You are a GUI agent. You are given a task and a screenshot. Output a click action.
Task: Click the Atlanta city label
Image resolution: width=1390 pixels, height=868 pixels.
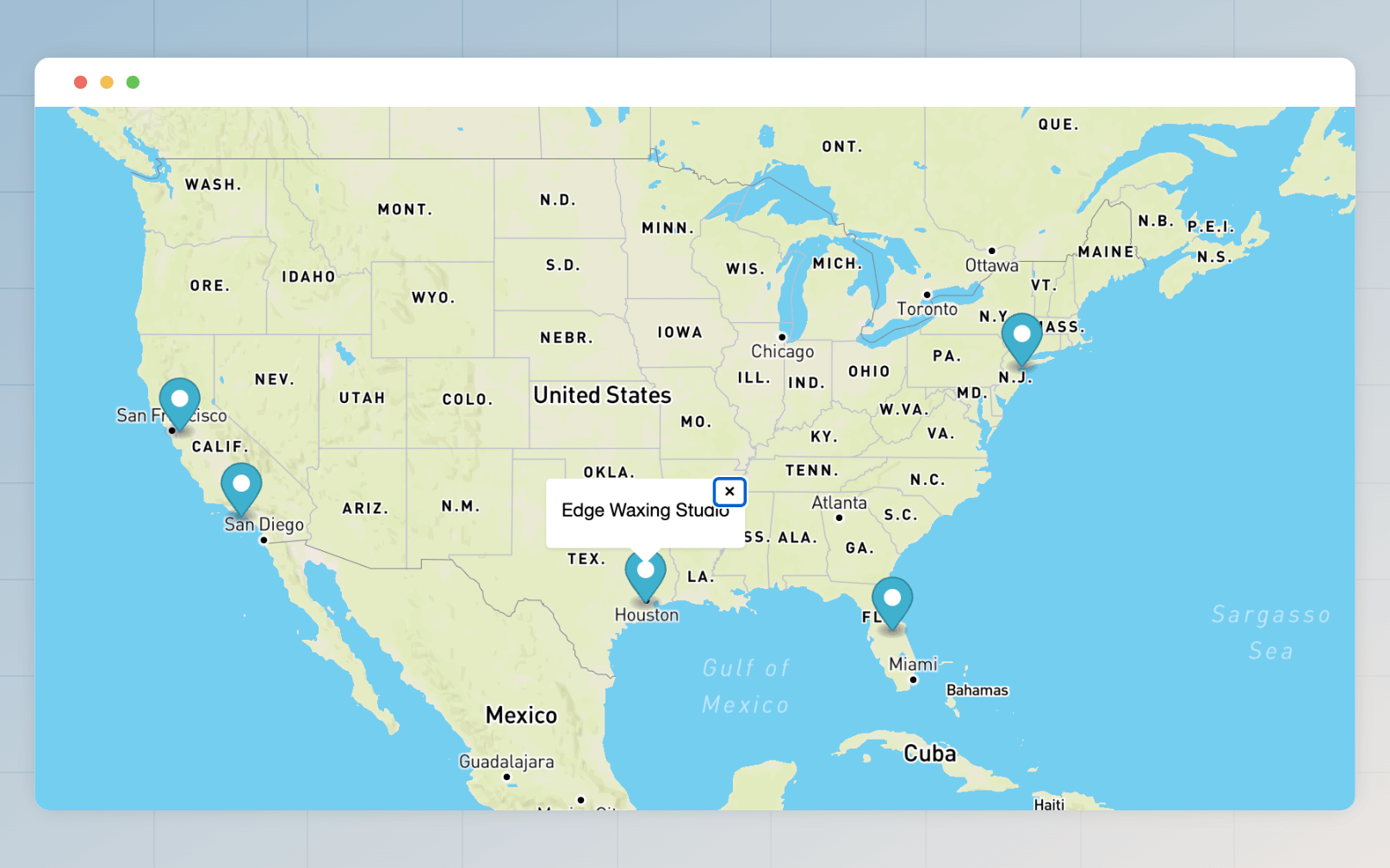tap(839, 503)
